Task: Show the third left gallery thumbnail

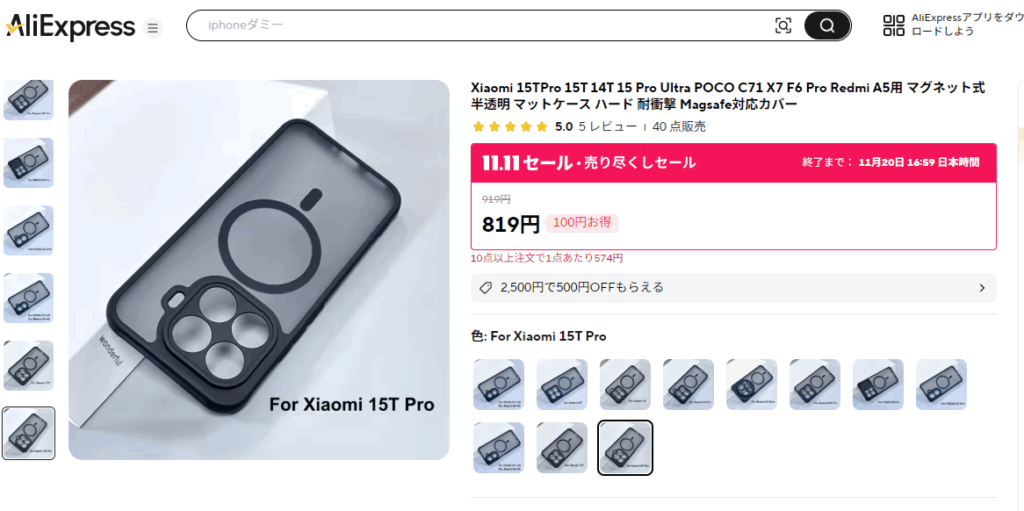Action: point(28,230)
